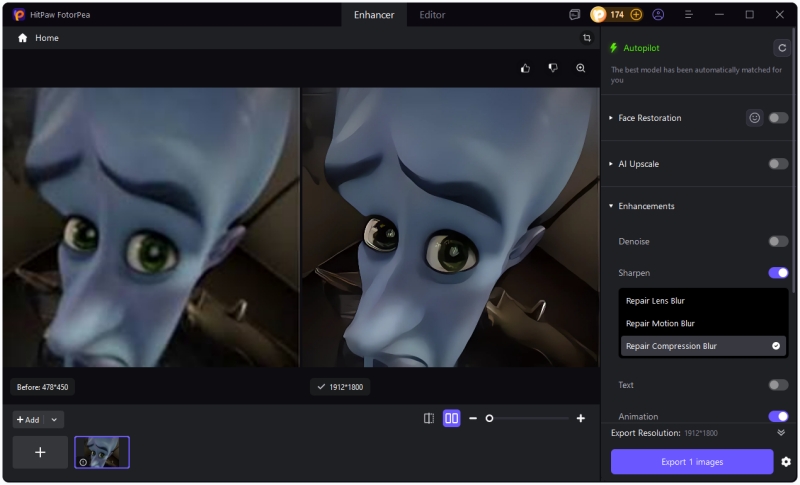The image size is (800, 485).
Task: Click the Denoise label
Action: point(634,242)
